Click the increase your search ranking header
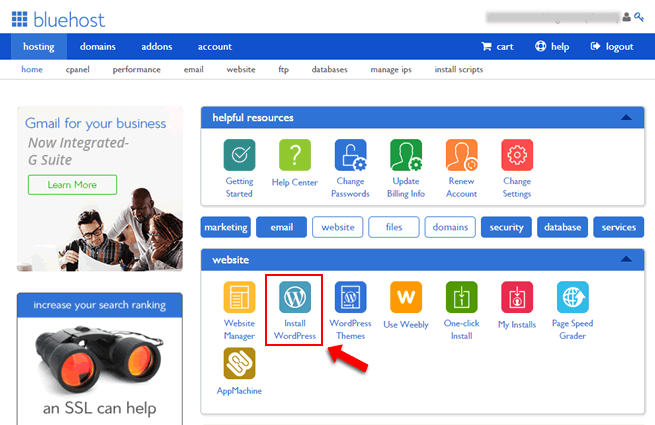This screenshot has height=425, width=655. [x=100, y=305]
